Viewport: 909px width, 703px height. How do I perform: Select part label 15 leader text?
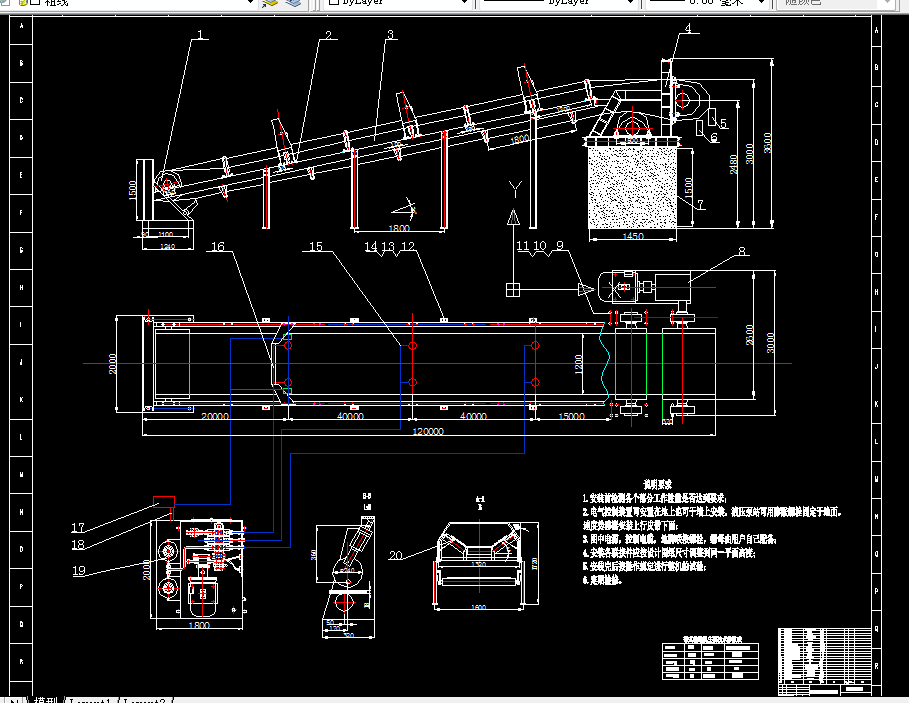point(316,246)
